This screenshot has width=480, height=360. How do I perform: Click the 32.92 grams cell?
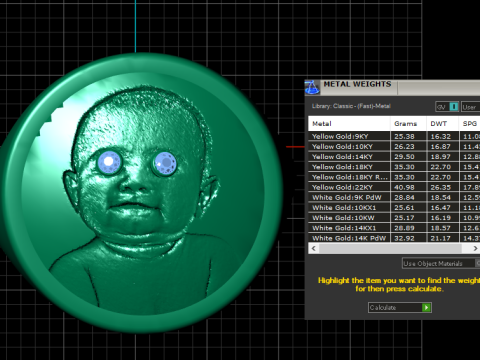[x=408, y=238]
